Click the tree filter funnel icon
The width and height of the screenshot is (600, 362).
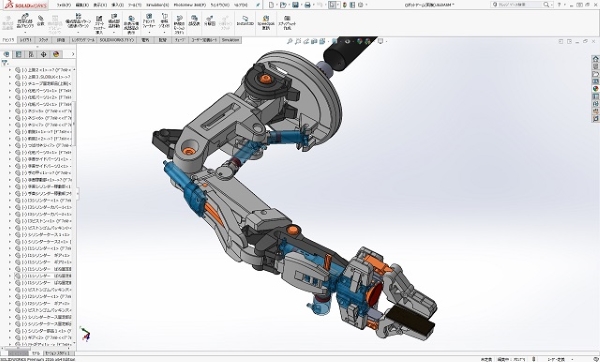point(5,63)
